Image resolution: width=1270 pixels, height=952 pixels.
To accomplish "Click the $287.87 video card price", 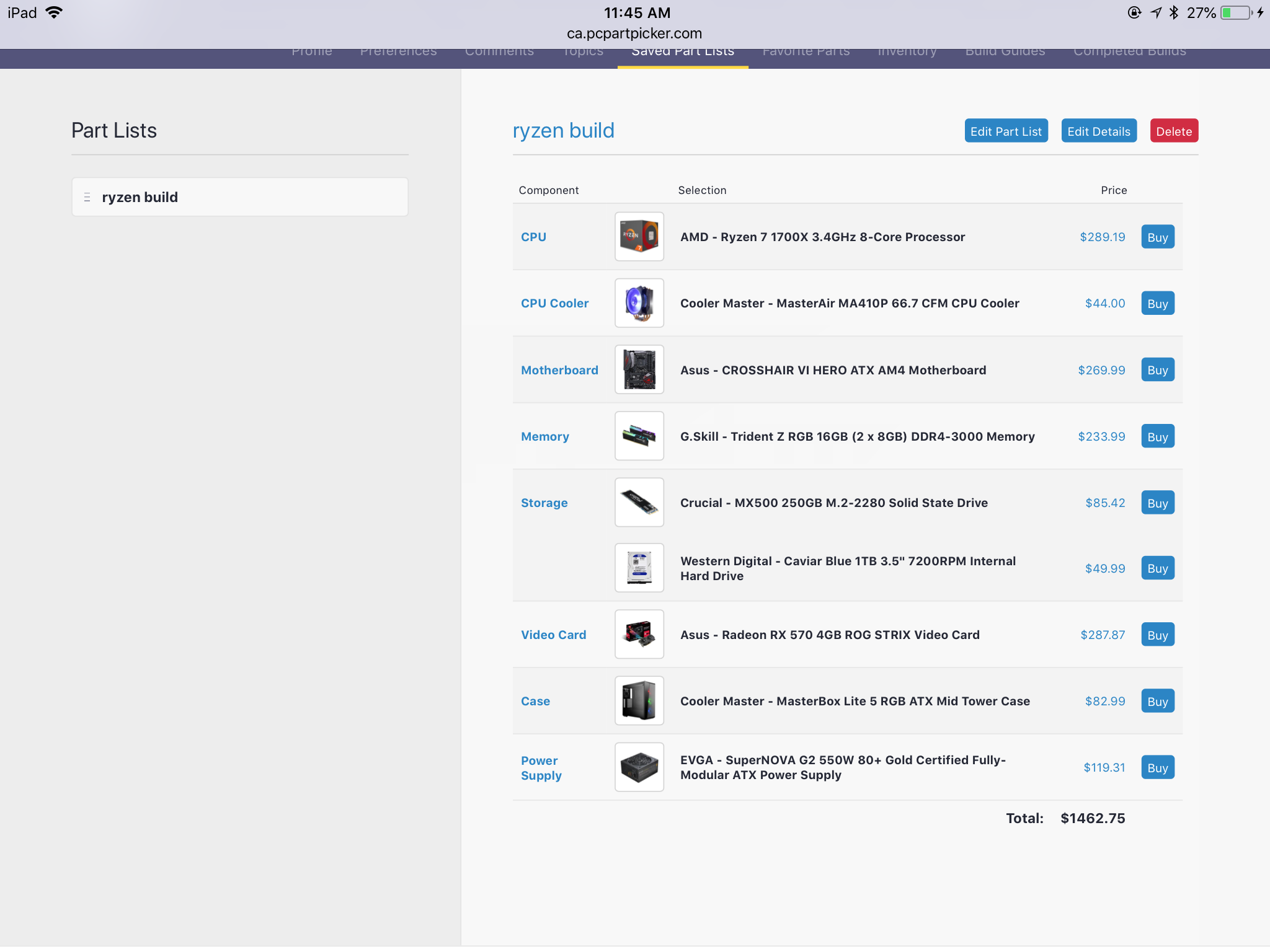I will click(1103, 635).
